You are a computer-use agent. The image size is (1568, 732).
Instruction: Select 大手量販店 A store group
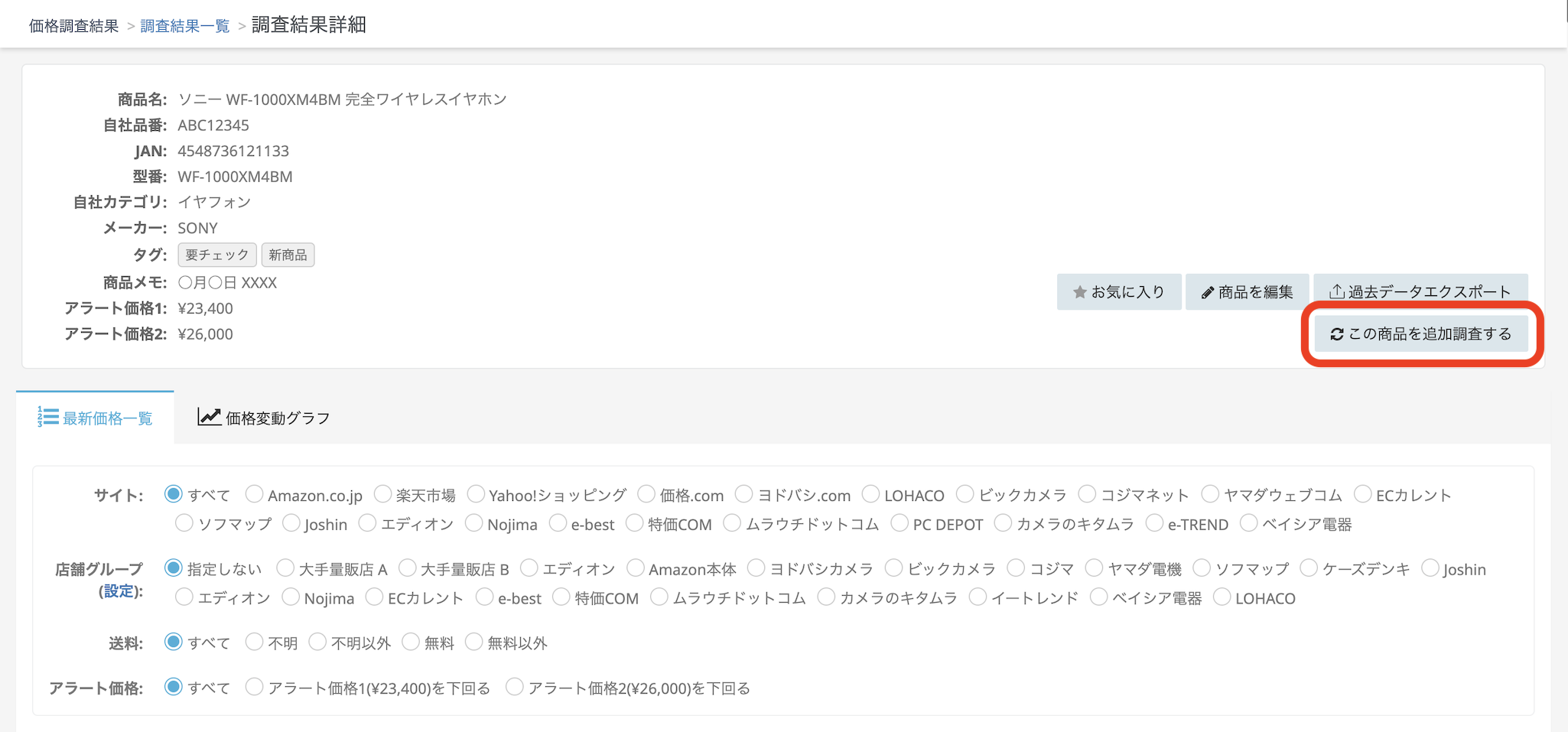[x=285, y=568]
